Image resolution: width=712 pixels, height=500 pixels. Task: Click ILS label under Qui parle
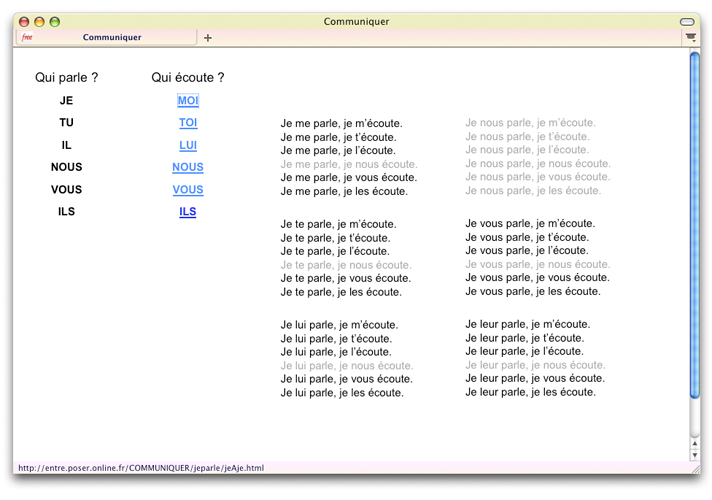click(x=66, y=212)
